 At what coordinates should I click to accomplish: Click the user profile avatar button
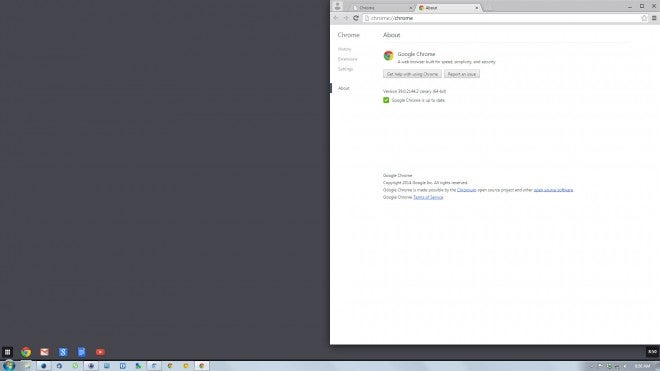click(x=337, y=6)
